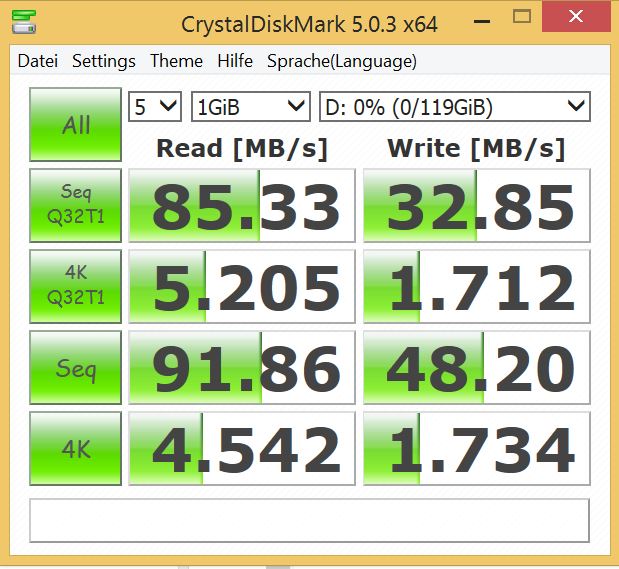The height and width of the screenshot is (569, 619).
Task: Expand the D: drive selection dropdown
Action: pos(454,106)
